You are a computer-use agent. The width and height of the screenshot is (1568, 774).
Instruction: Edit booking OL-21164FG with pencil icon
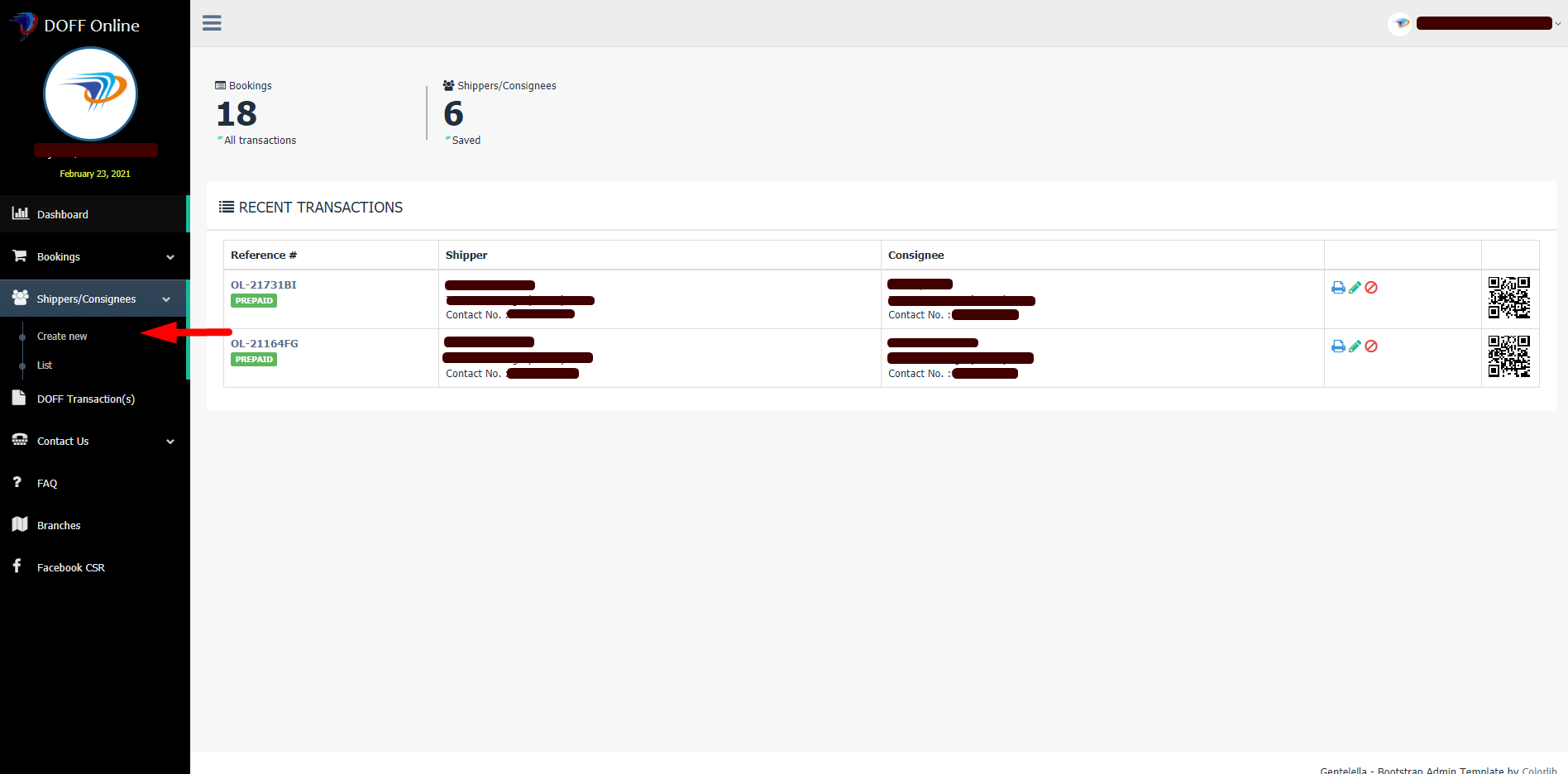click(x=1355, y=346)
